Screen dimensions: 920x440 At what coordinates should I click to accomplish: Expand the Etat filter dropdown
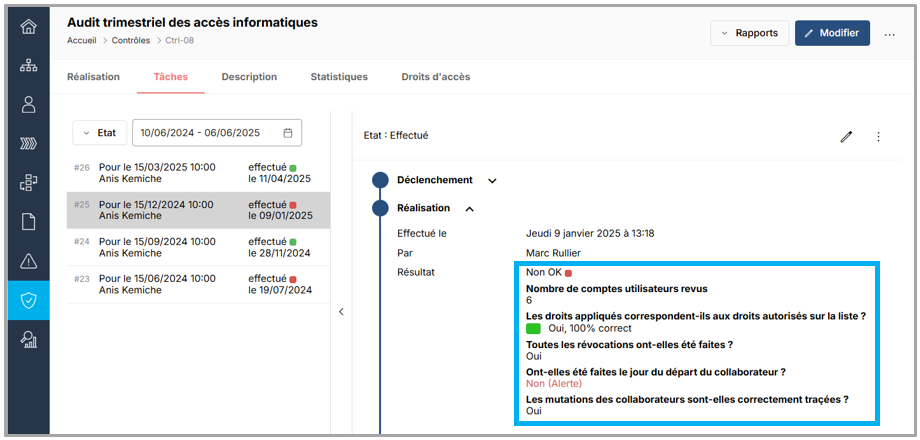coord(99,133)
